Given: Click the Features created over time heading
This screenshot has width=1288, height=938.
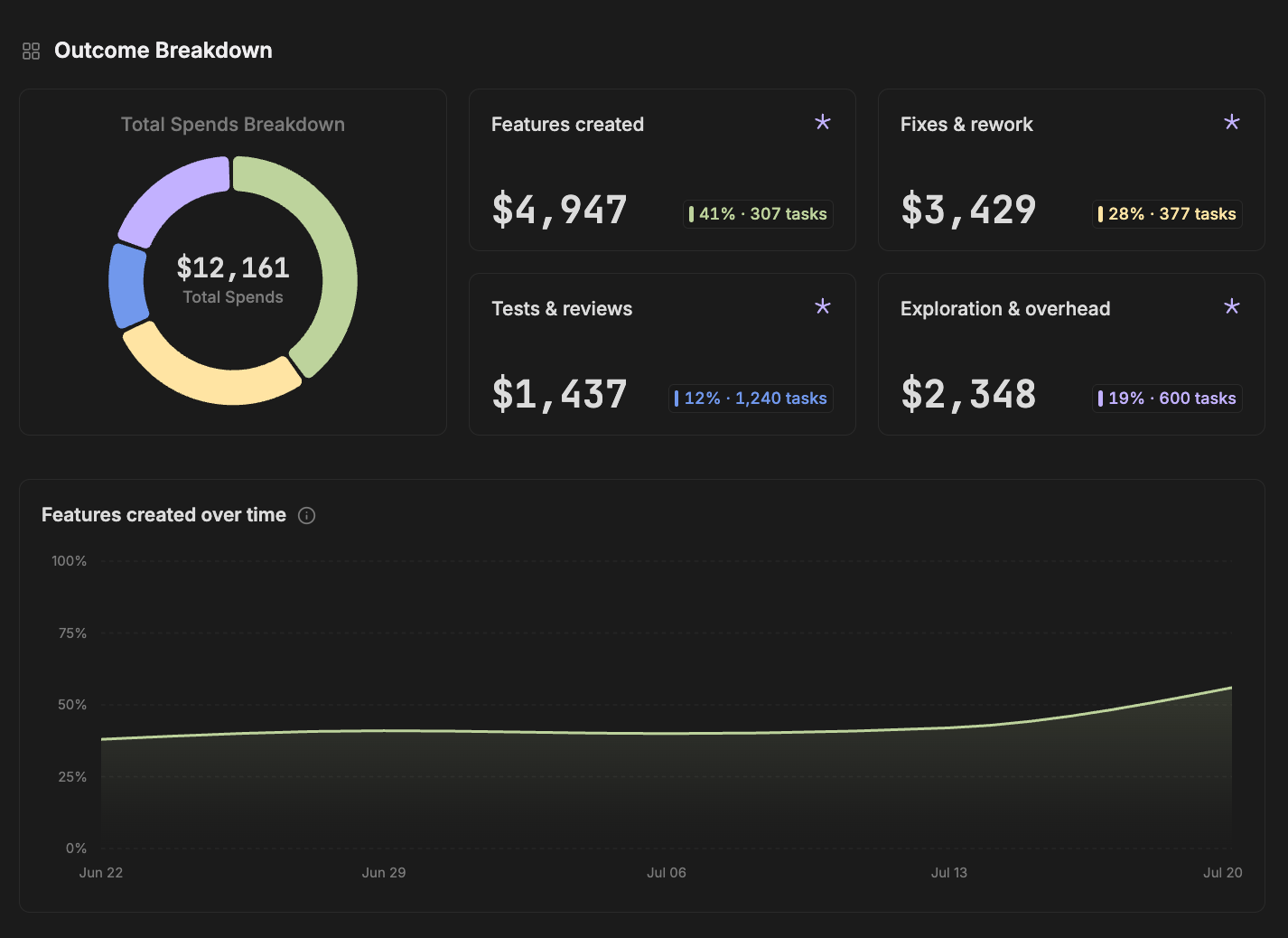Looking at the screenshot, I should pyautogui.click(x=163, y=515).
